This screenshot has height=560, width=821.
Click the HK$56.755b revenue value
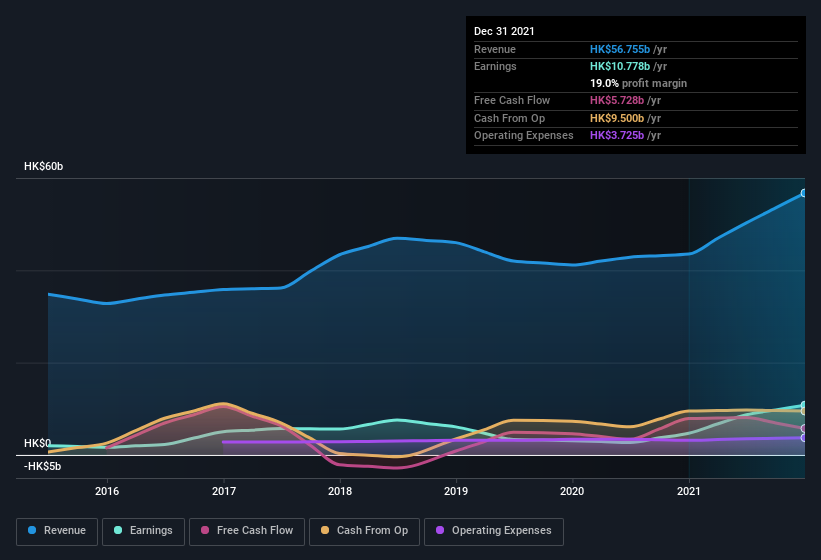pyautogui.click(x=620, y=49)
